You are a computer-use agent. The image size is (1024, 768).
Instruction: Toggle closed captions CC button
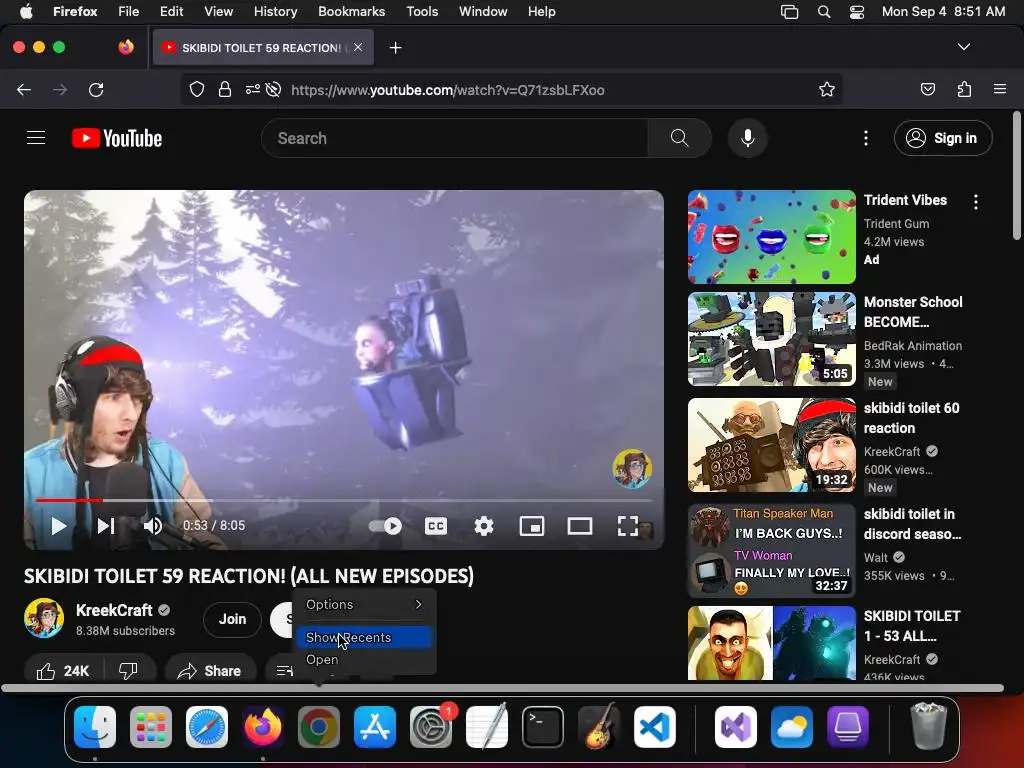(x=436, y=526)
